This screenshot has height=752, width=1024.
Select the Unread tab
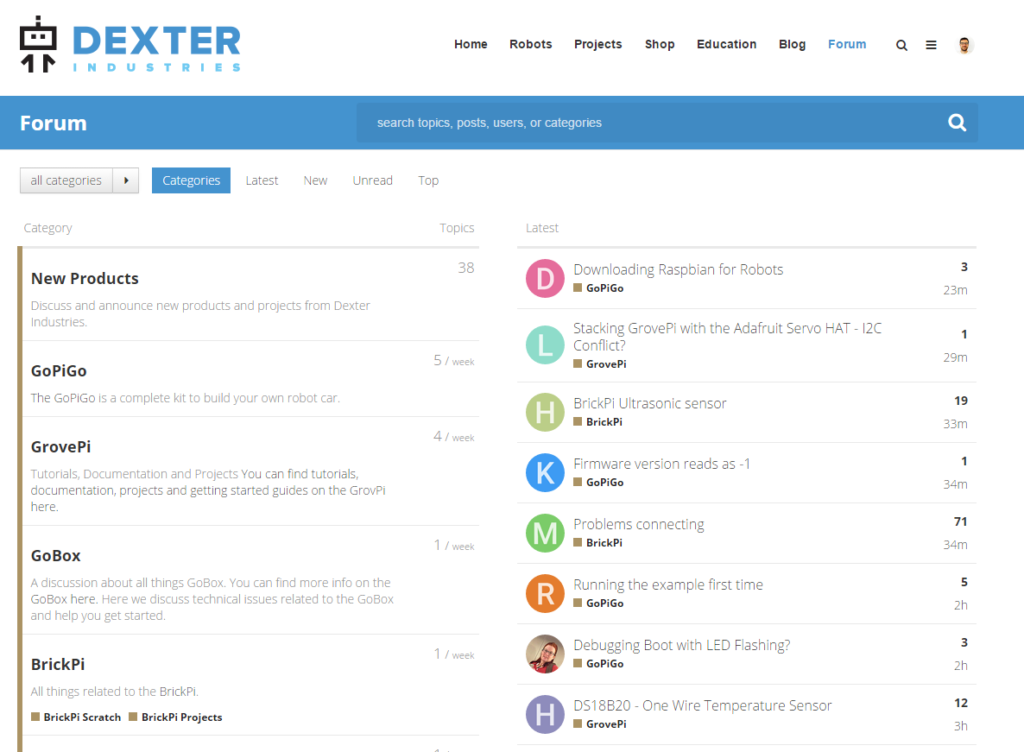click(x=372, y=181)
